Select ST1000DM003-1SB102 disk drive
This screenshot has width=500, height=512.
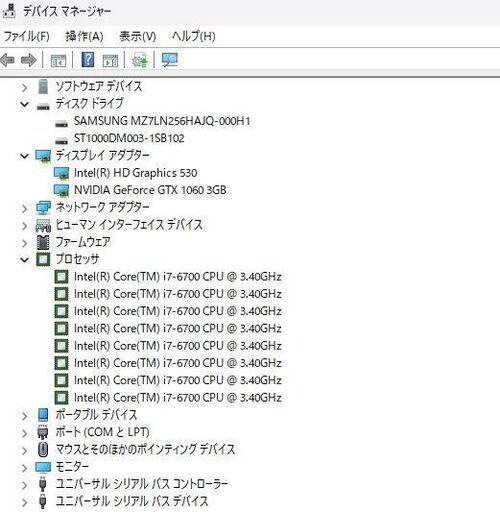tap(129, 138)
